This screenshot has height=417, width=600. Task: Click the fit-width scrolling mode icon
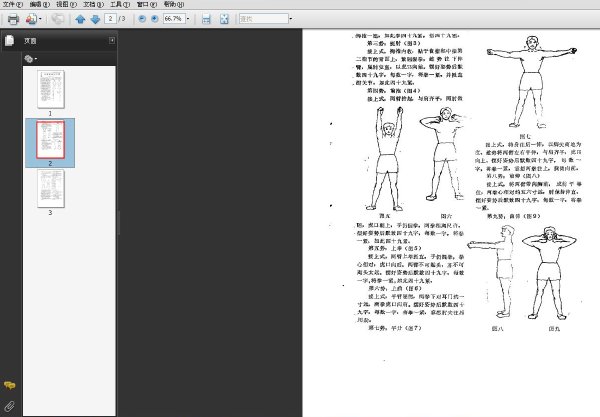pos(206,19)
